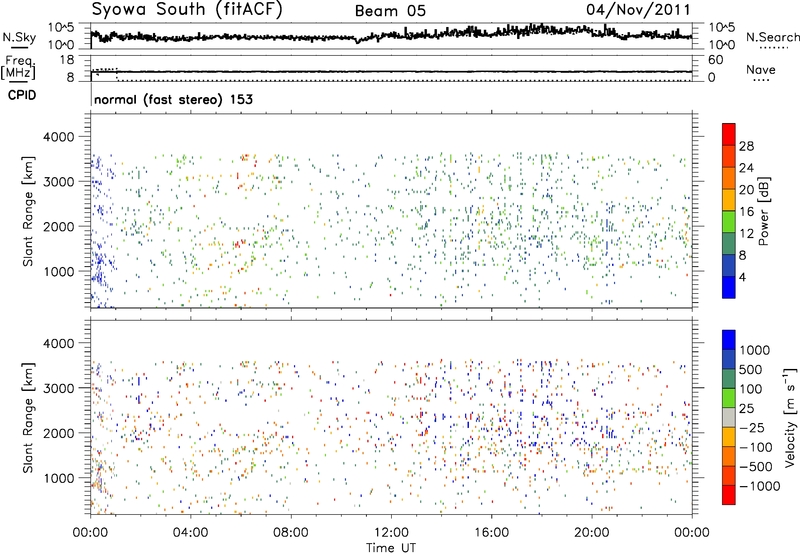Click the Velocity colorbar value '100'

[751, 389]
